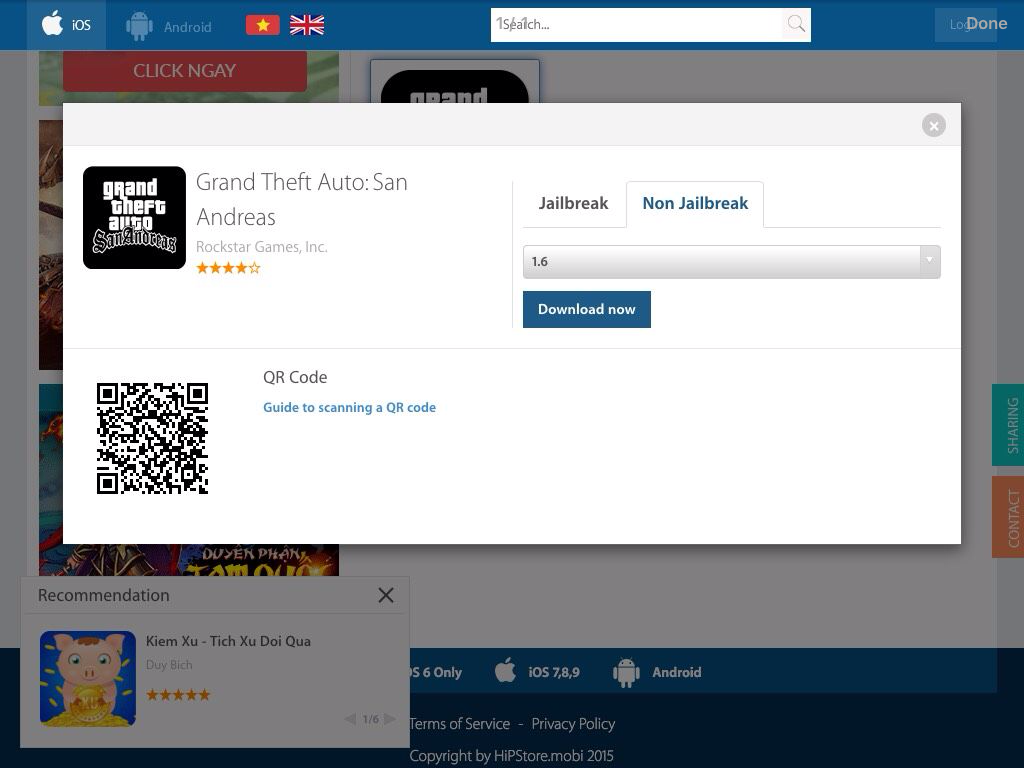This screenshot has height=768, width=1024.
Task: Open Terms of Service link
Action: tap(460, 724)
